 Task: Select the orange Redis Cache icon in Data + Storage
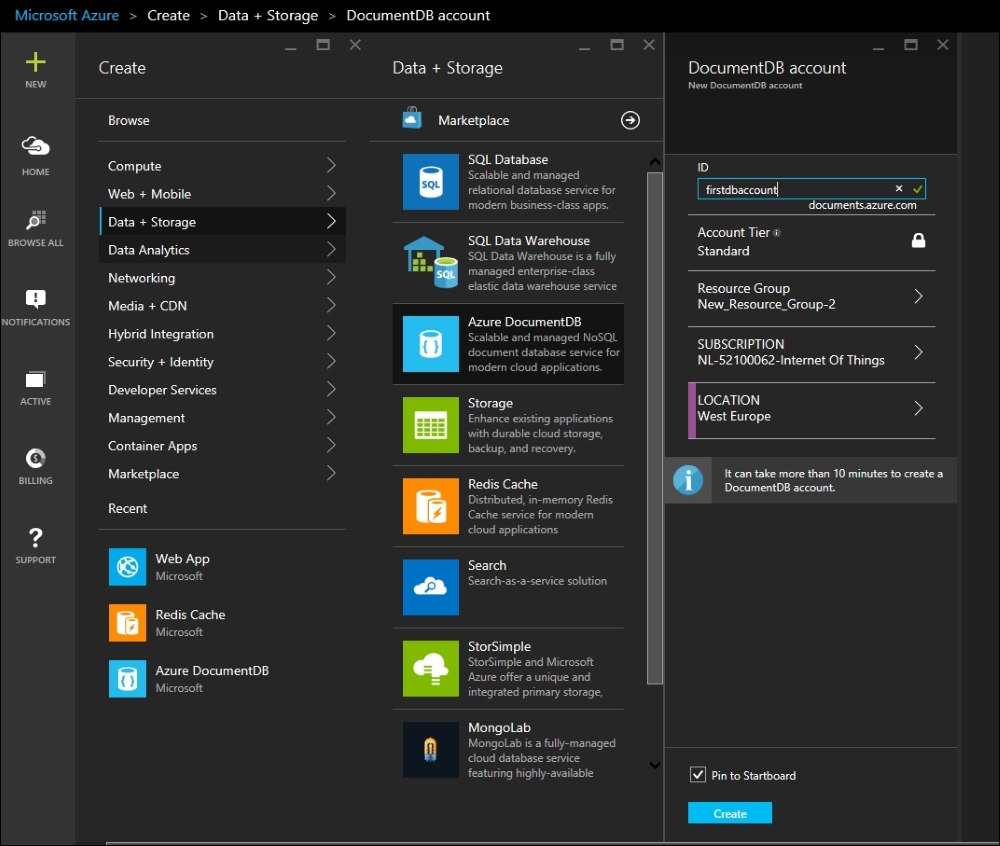coord(430,506)
